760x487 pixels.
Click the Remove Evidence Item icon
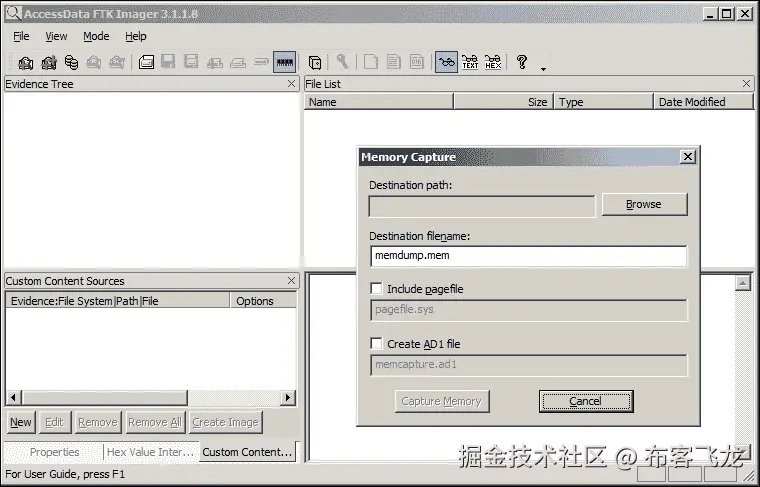point(94,62)
